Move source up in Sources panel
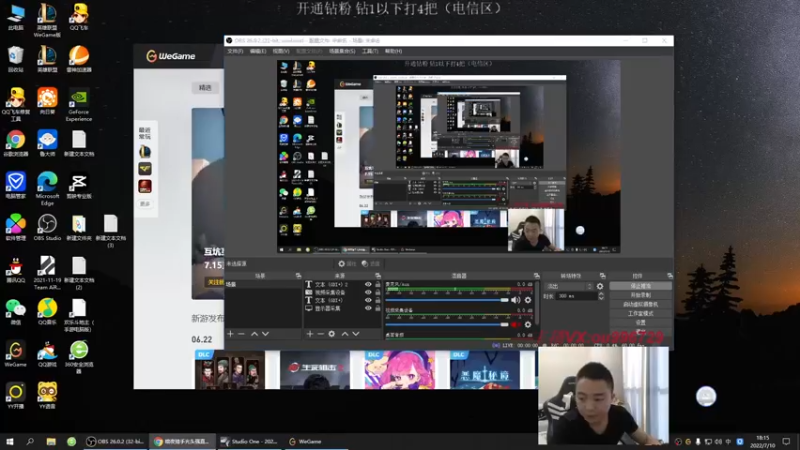 (345, 334)
